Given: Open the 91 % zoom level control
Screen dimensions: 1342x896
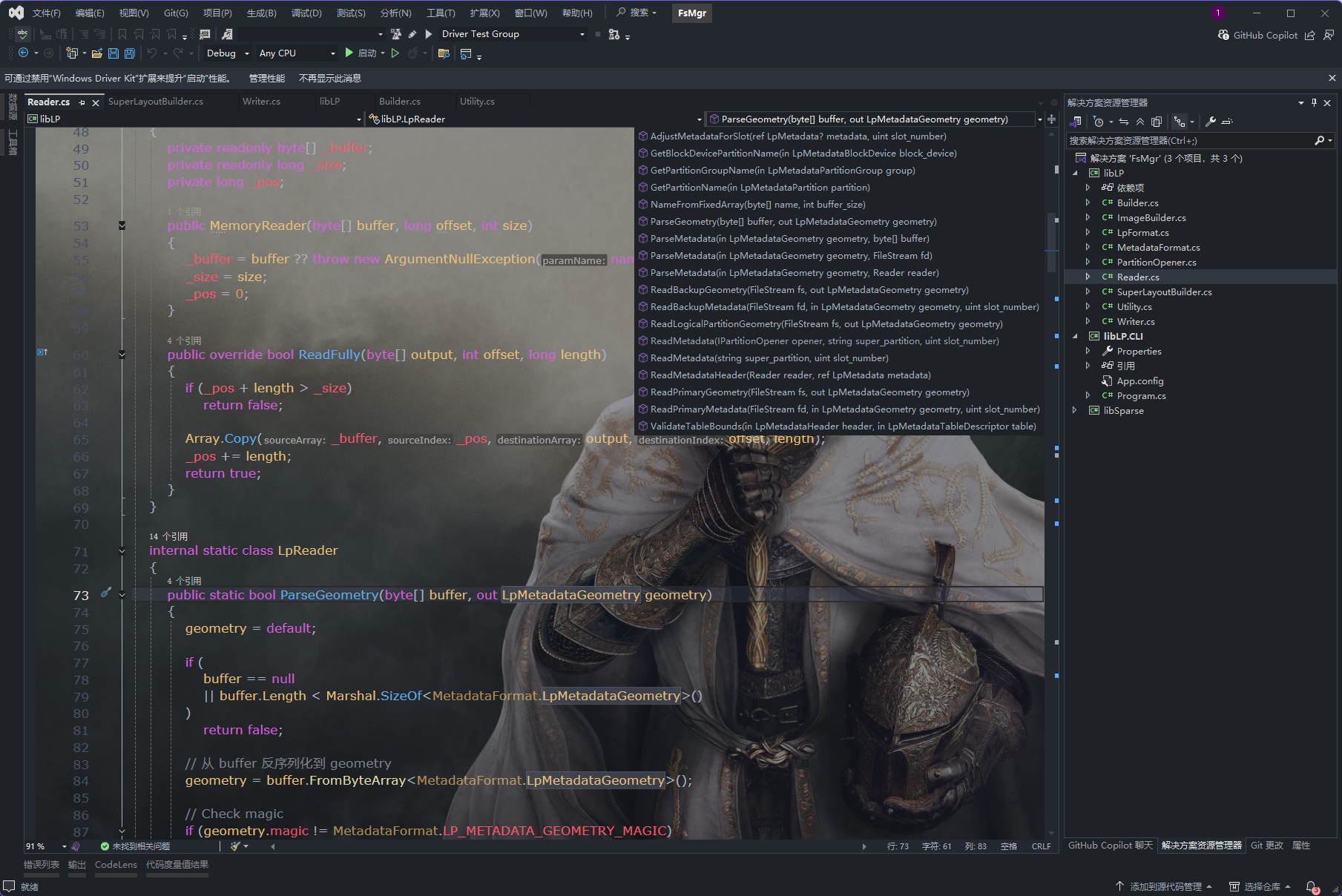Looking at the screenshot, I should click(x=45, y=846).
